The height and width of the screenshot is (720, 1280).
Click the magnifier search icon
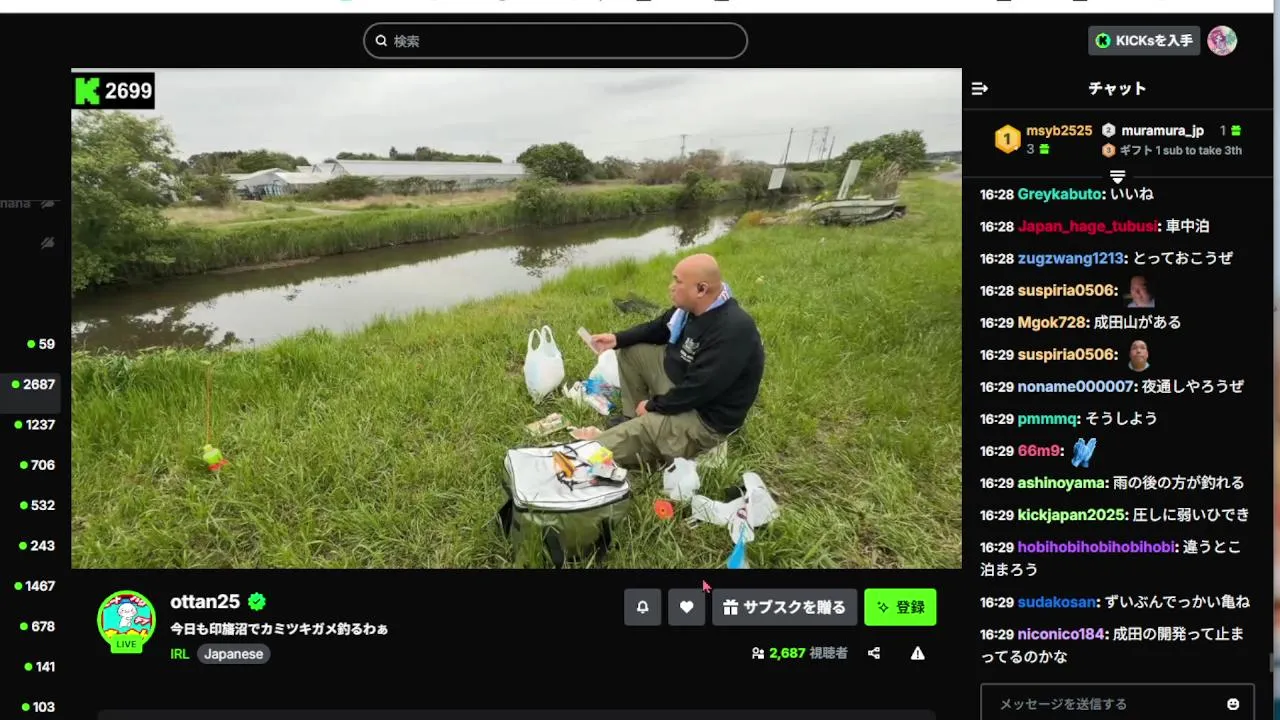(x=381, y=41)
